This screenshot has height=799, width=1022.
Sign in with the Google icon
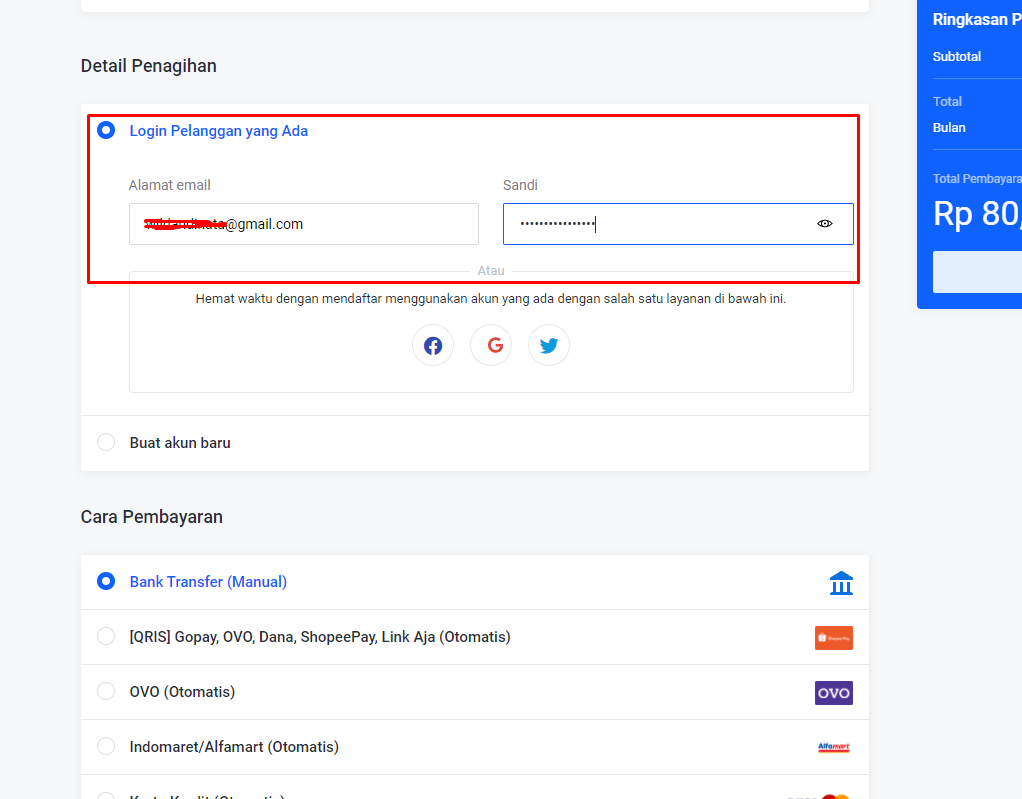[x=491, y=345]
